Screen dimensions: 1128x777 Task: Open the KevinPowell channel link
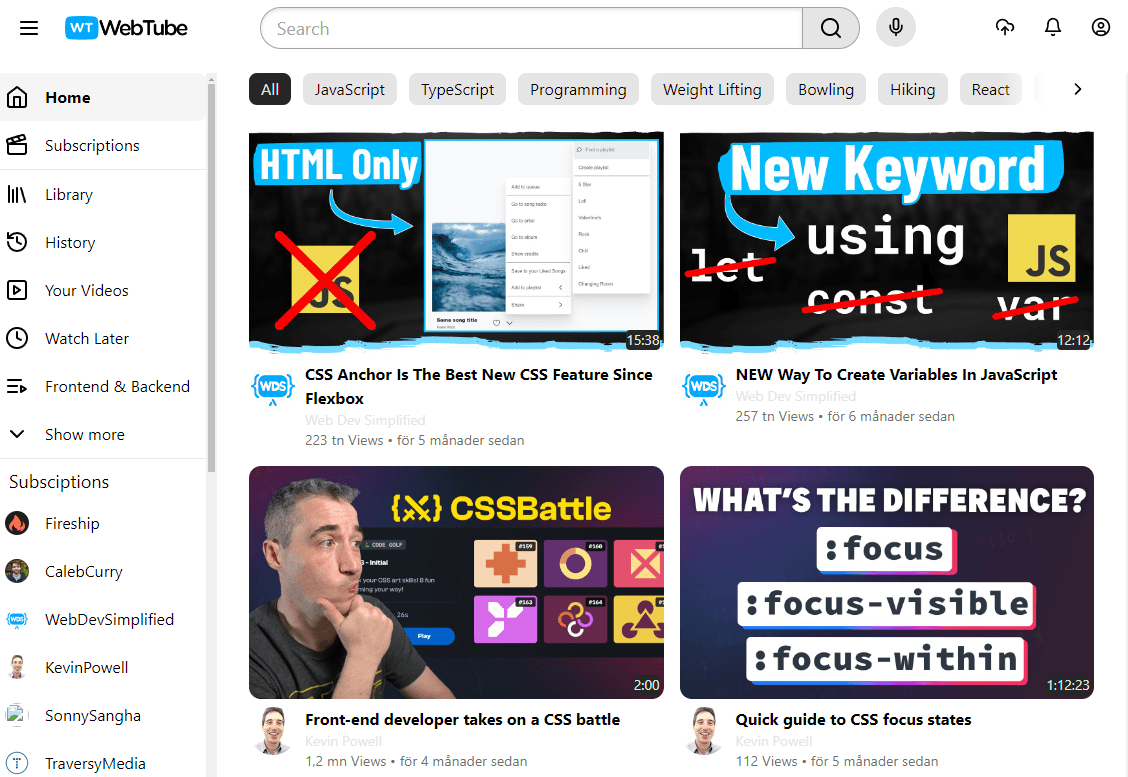coord(104,668)
